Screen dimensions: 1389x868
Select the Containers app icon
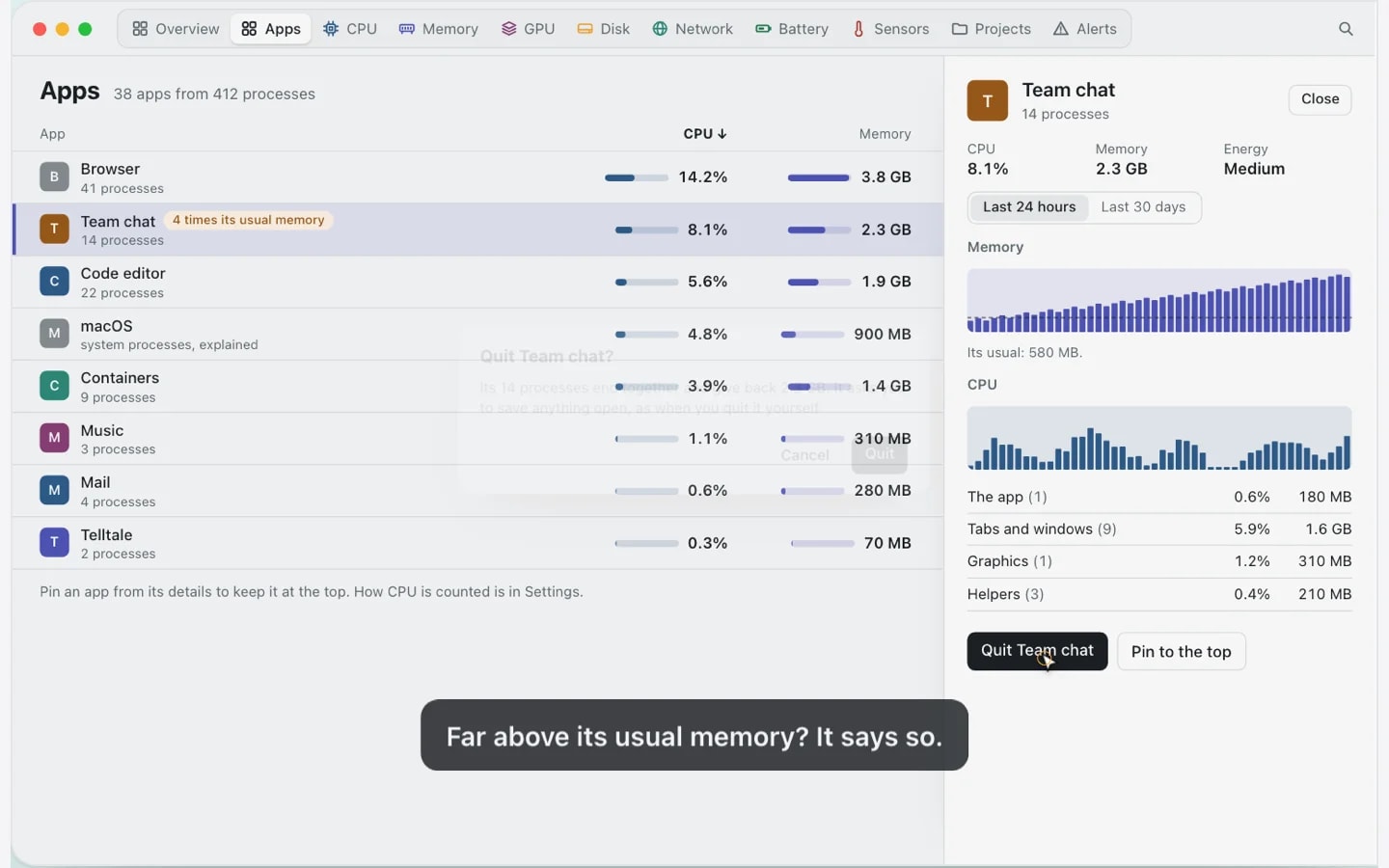54,386
